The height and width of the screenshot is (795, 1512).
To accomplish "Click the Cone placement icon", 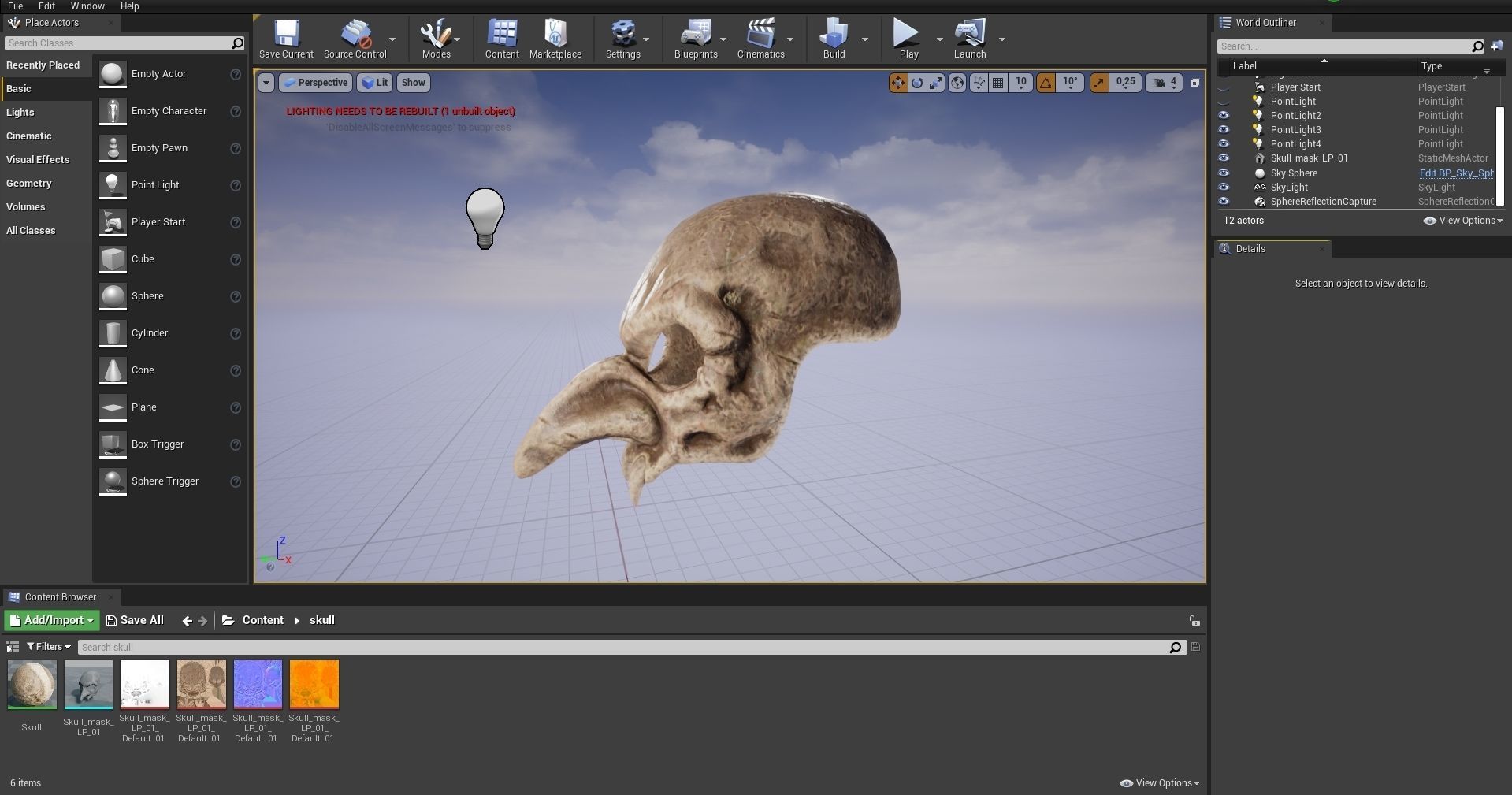I will click(113, 370).
